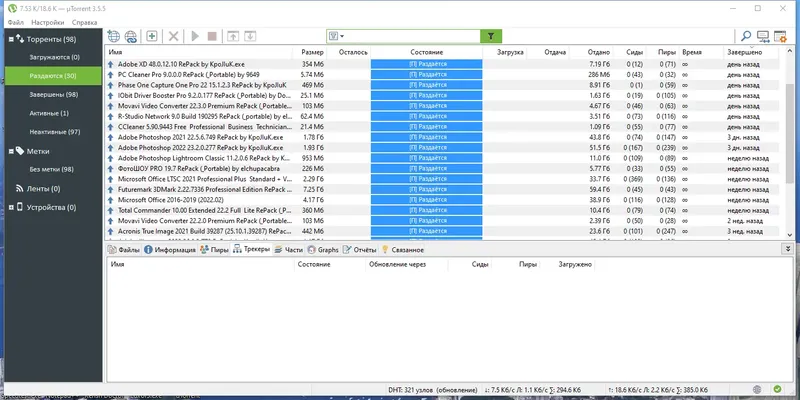Click the Устройства phone icon in sidebar
Viewport: 800px width, 400px height.
pos(20,207)
